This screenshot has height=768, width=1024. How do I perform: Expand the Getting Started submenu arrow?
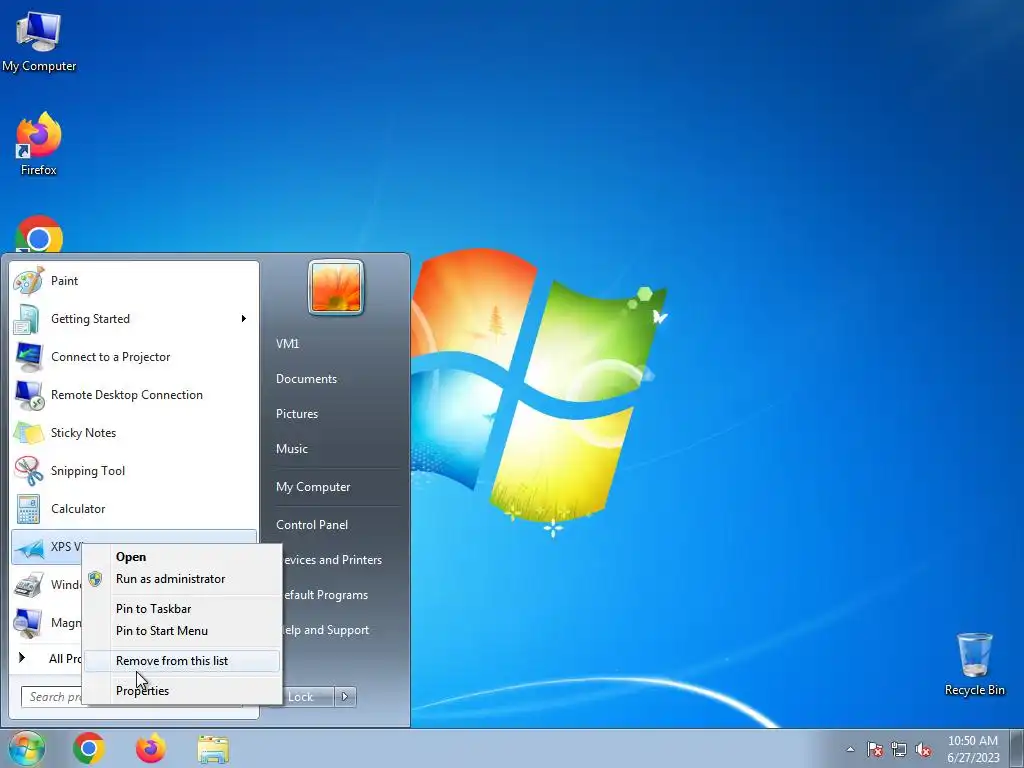pyautogui.click(x=244, y=319)
